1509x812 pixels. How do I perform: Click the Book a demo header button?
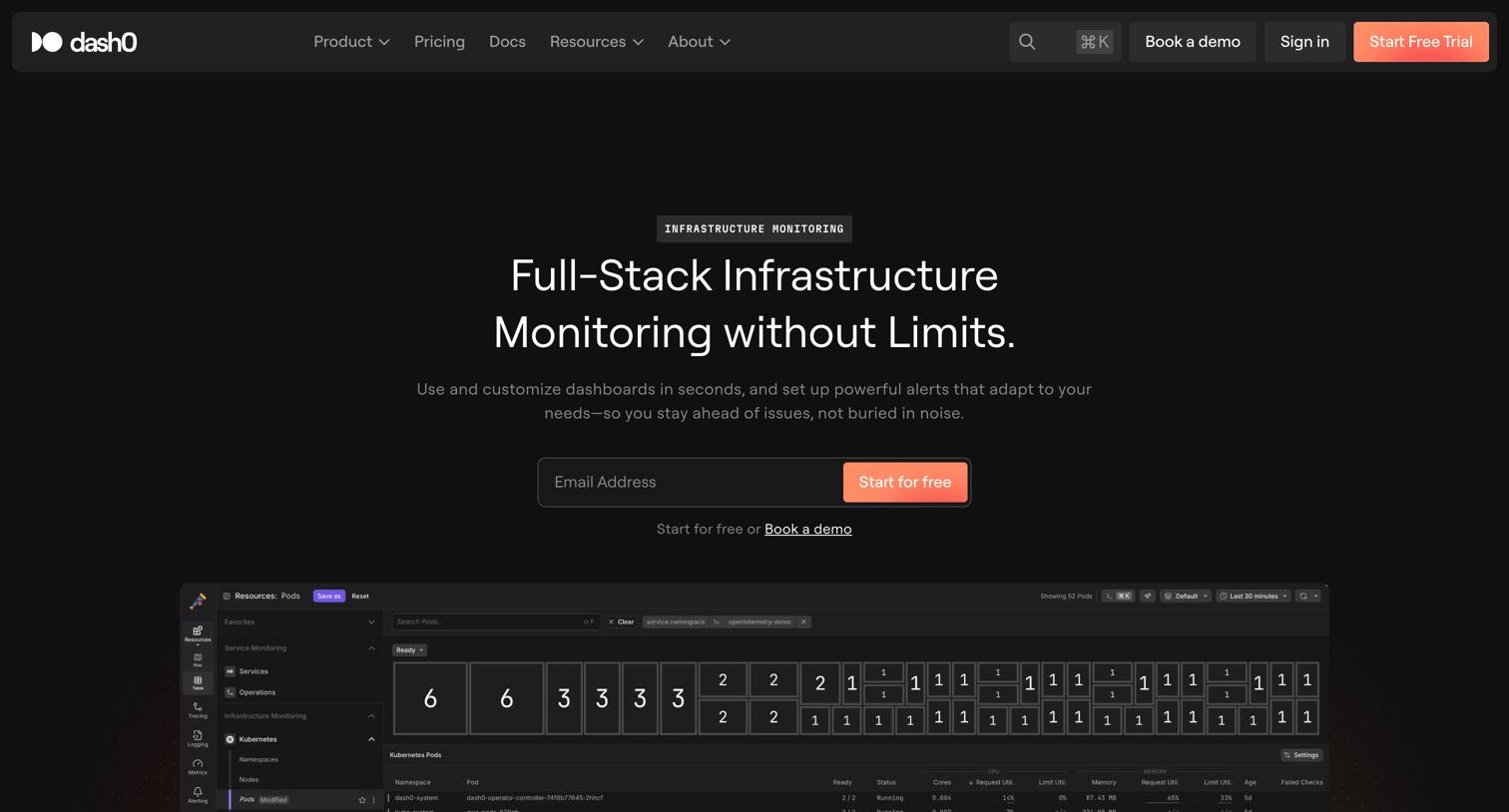(1193, 42)
